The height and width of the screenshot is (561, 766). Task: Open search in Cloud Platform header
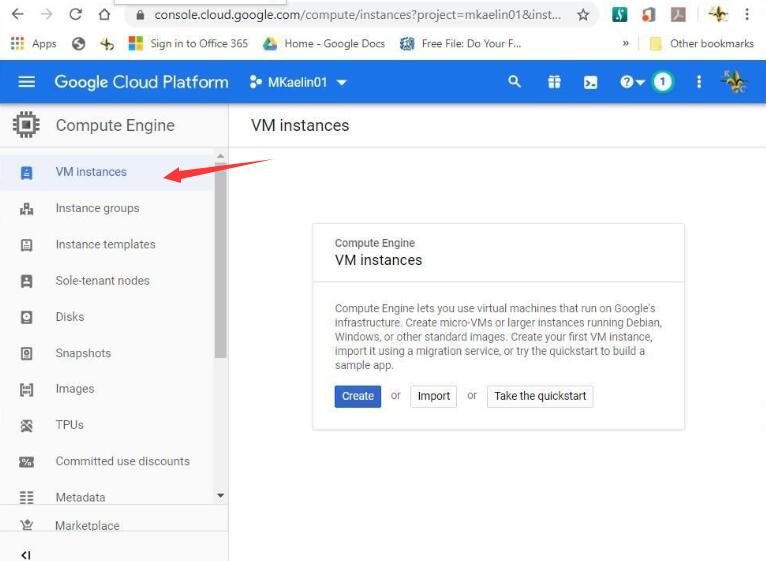[x=514, y=82]
